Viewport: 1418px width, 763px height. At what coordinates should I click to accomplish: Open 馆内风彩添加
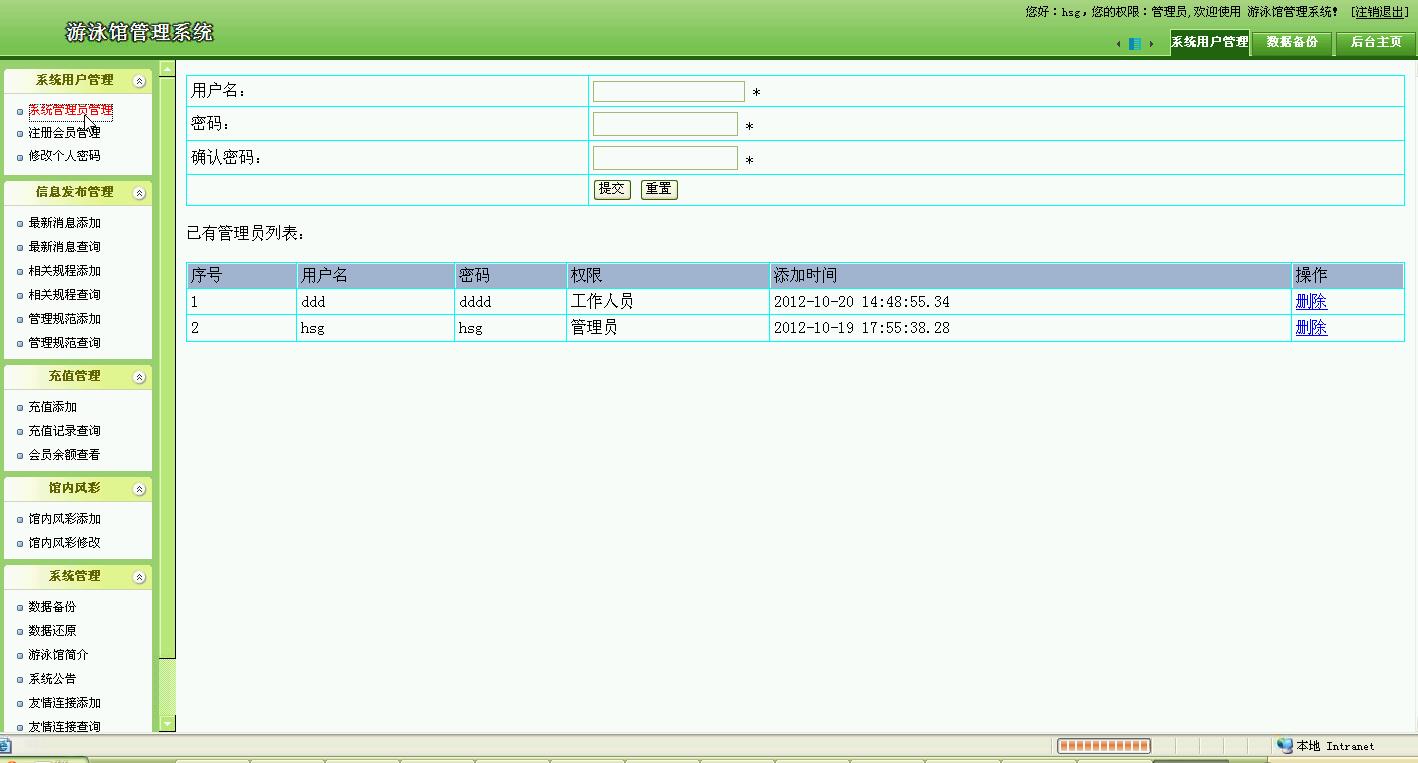pos(64,519)
